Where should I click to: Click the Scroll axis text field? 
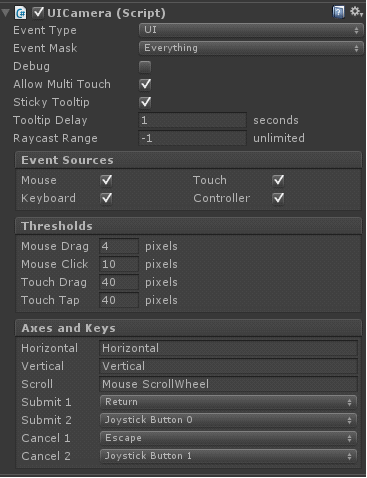pyautogui.click(x=228, y=384)
